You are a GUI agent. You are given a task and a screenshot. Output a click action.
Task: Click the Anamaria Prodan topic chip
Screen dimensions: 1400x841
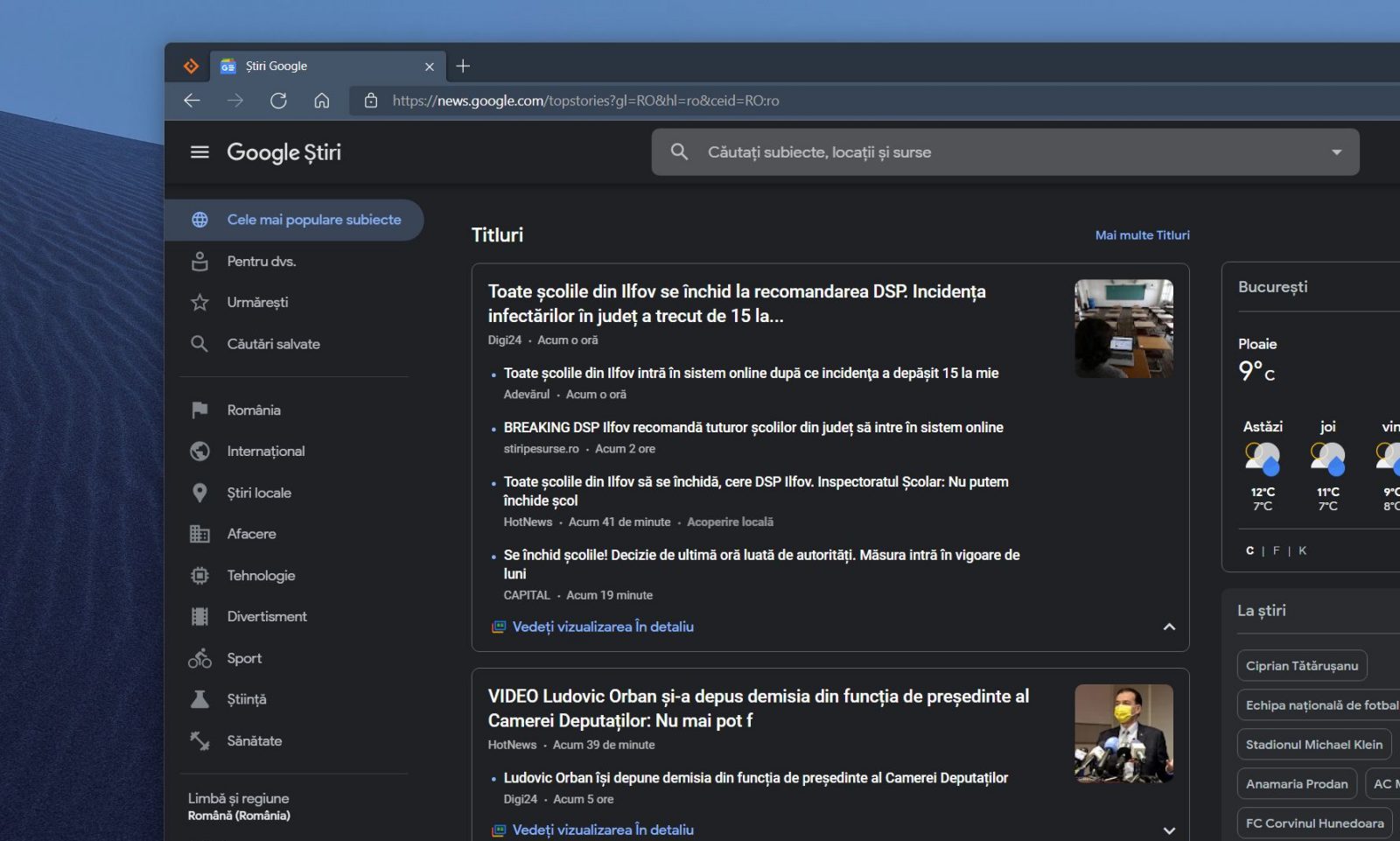1296,784
